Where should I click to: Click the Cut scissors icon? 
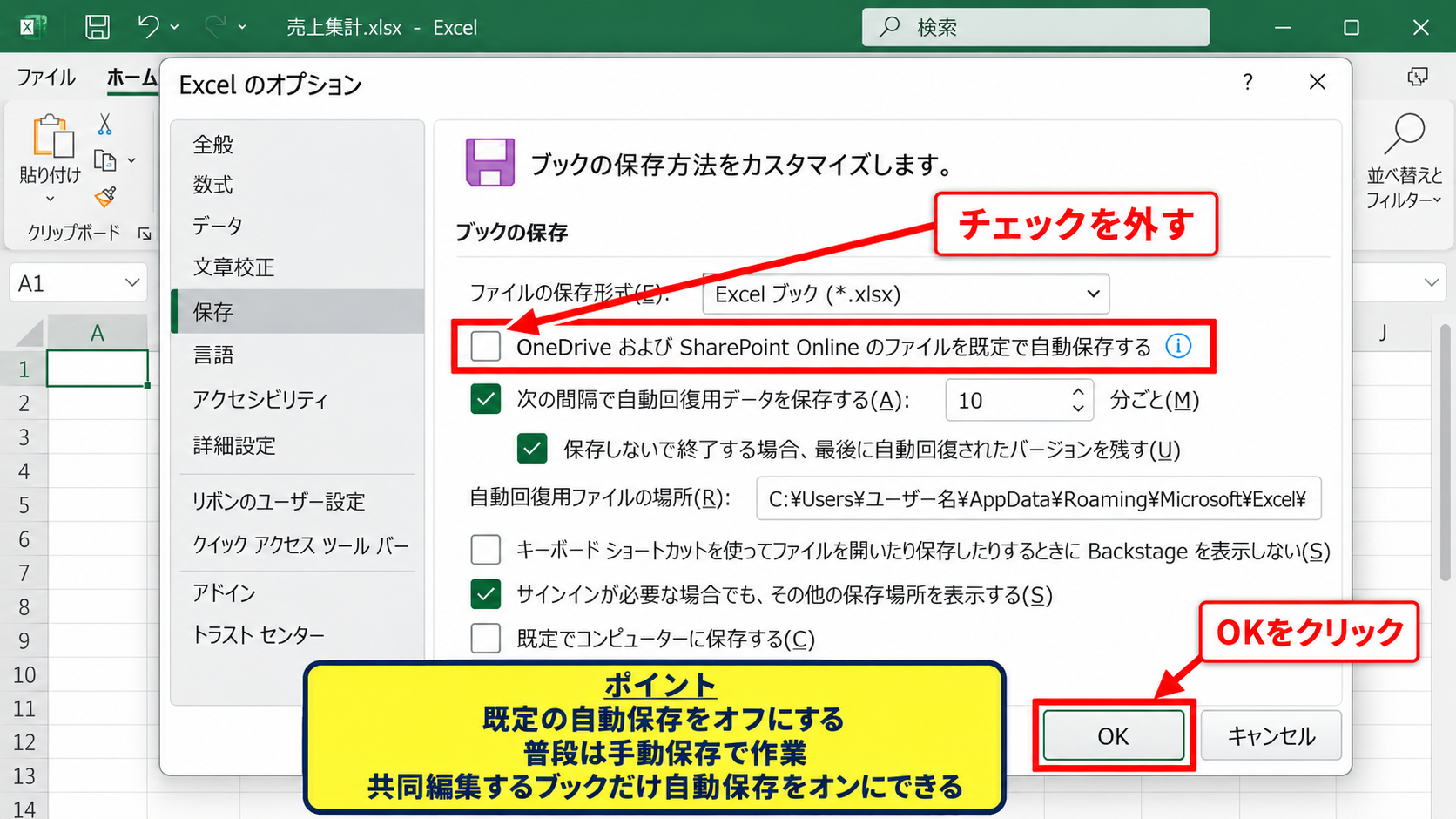pyautogui.click(x=104, y=125)
